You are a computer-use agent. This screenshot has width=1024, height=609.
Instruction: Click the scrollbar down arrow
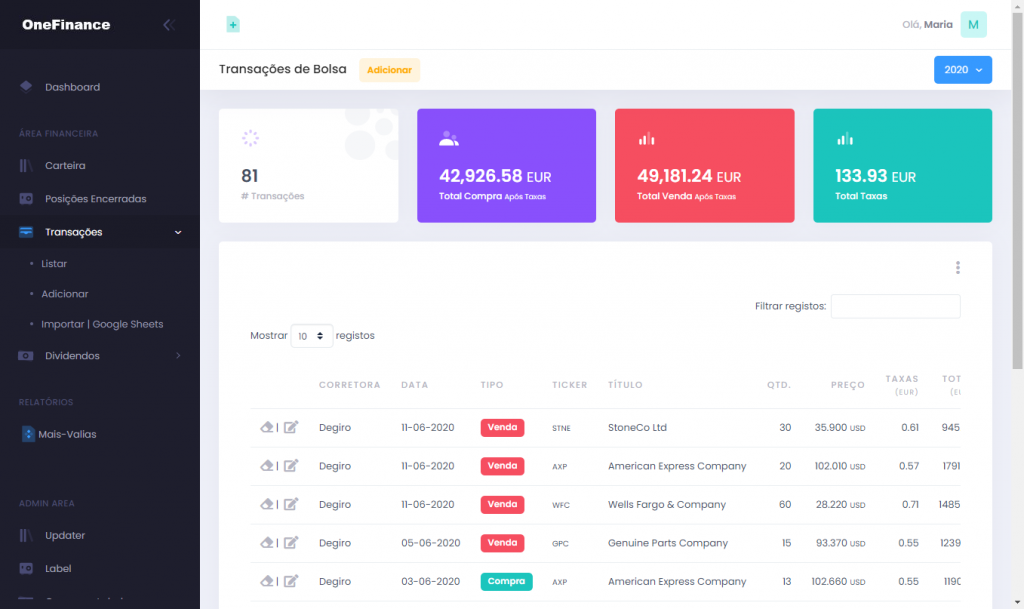point(1017,602)
